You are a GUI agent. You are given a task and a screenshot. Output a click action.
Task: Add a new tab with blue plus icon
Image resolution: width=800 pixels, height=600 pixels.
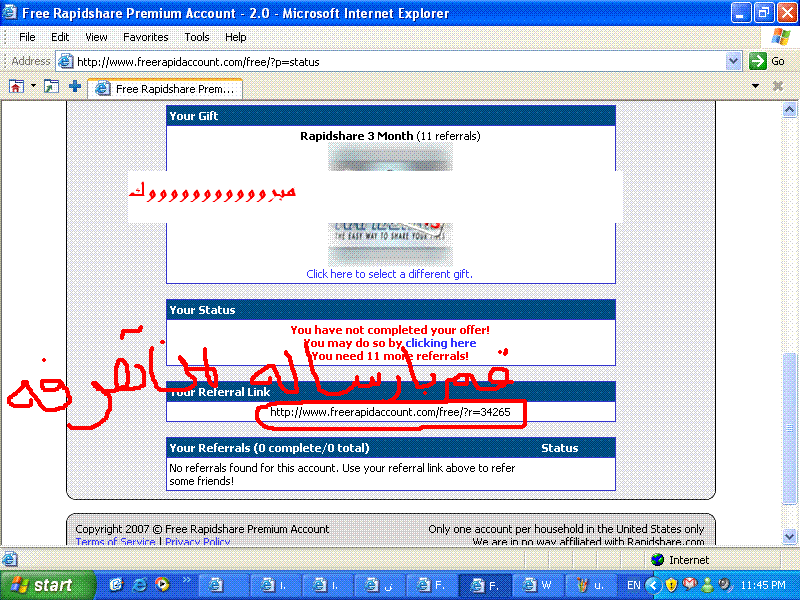click(x=75, y=86)
